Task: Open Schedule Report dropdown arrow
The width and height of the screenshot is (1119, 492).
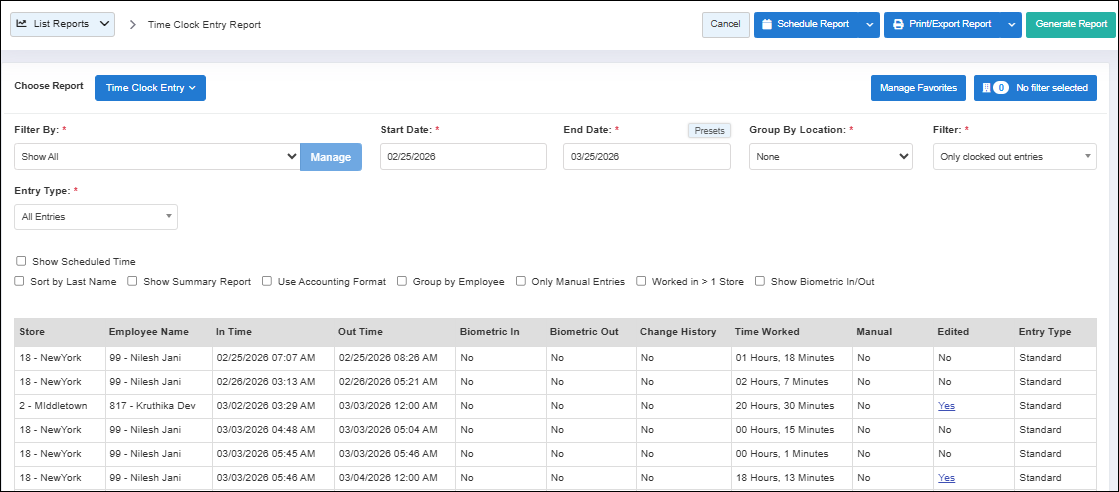Action: point(868,24)
